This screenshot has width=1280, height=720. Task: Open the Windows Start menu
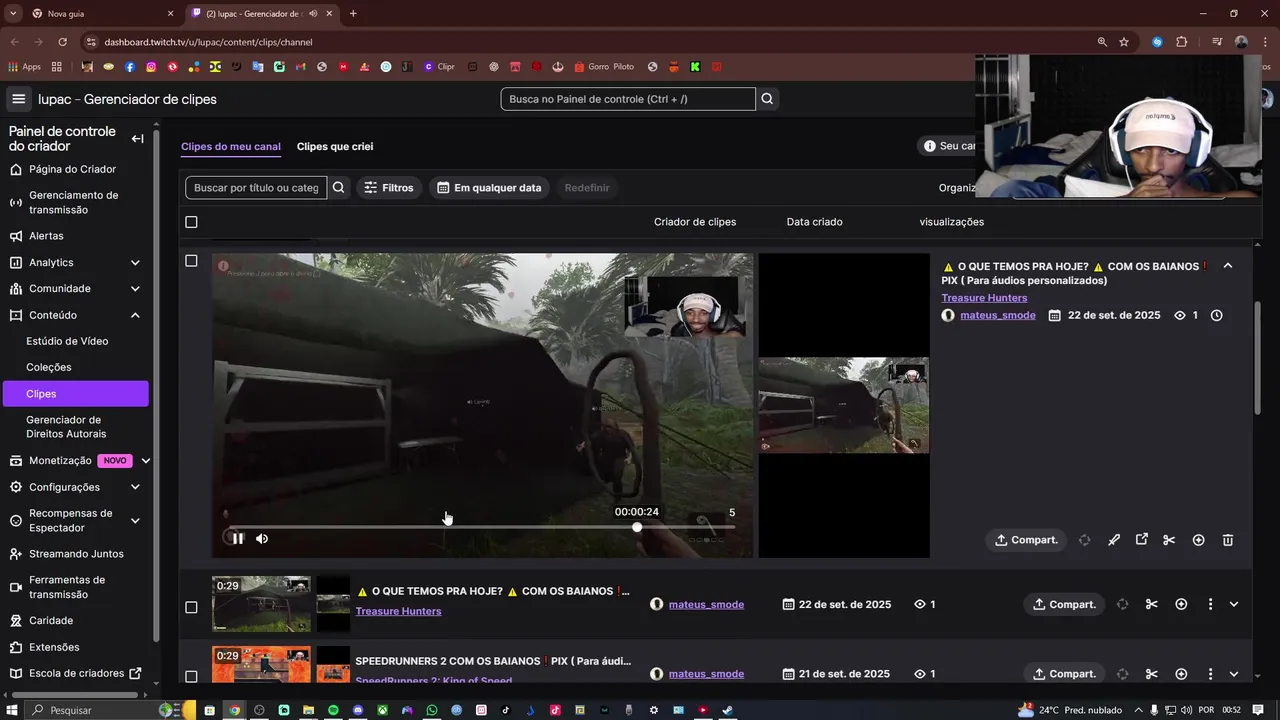pyautogui.click(x=11, y=710)
